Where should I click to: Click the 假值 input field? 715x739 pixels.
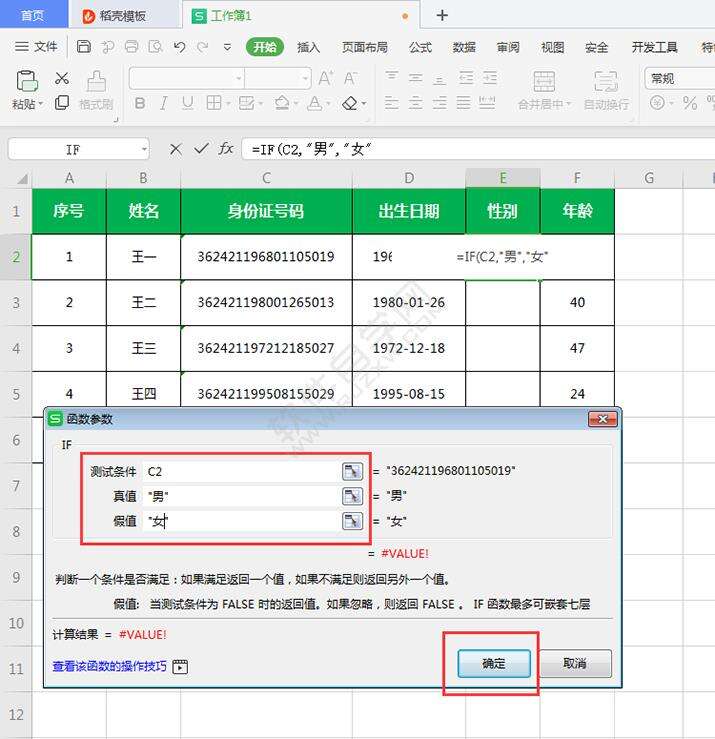pyautogui.click(x=240, y=521)
